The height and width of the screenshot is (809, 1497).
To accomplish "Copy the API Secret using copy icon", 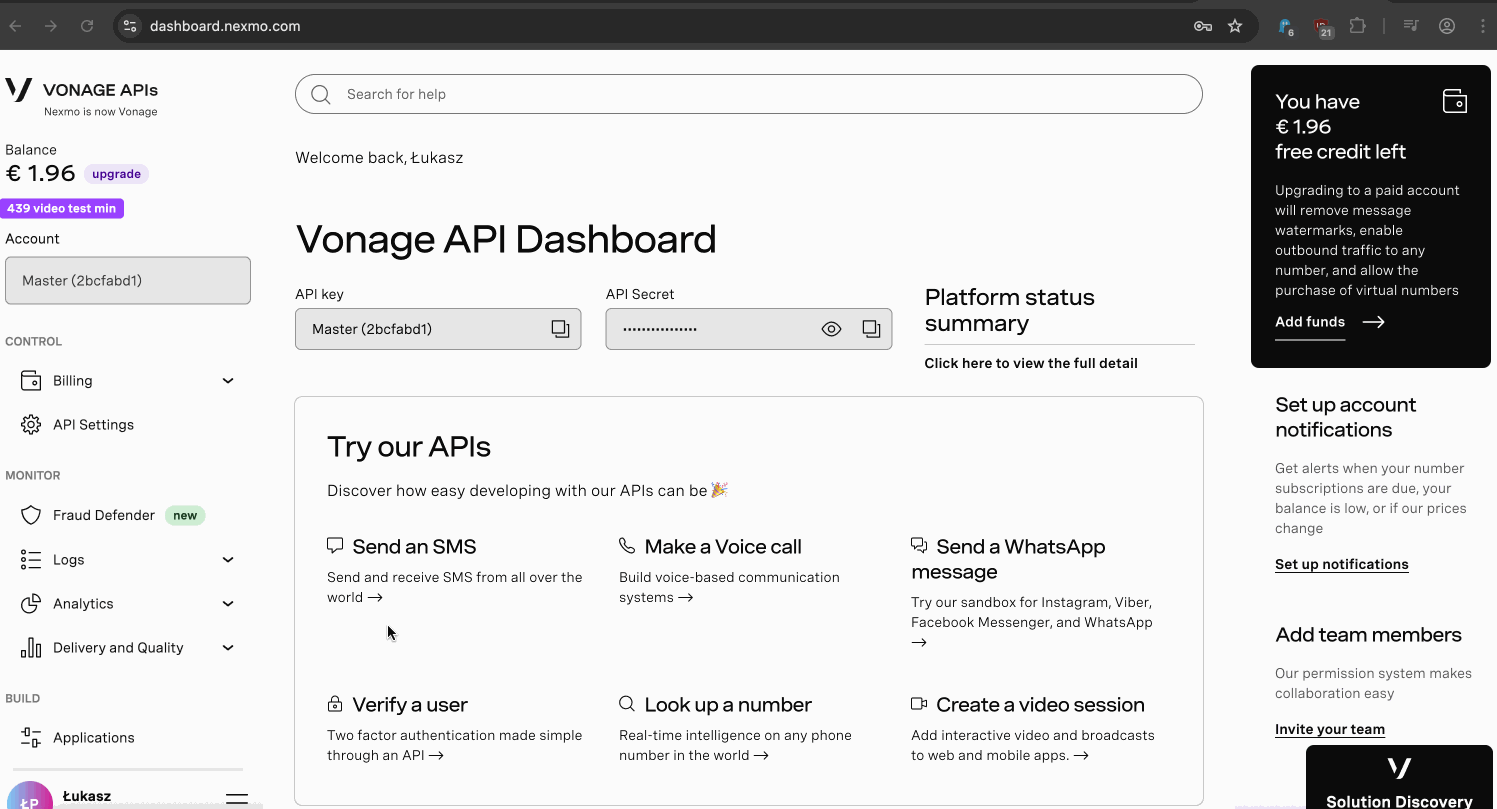I will click(871, 329).
